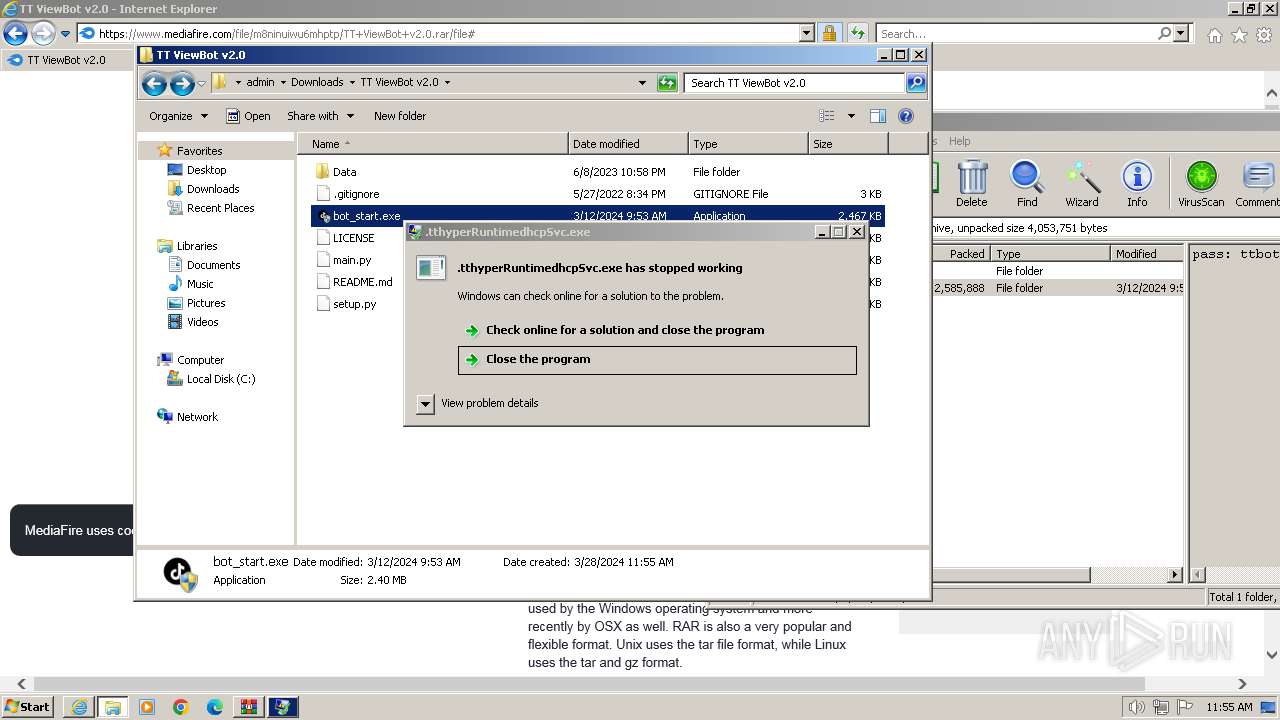The image size is (1280, 720).
Task: Click WinRAR Comment toolbar icon
Action: tap(1257, 184)
